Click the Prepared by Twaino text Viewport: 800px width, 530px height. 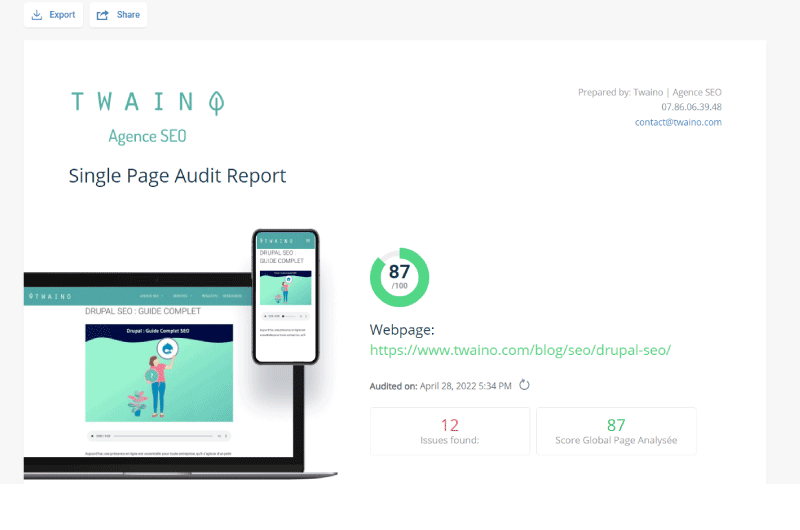pyautogui.click(x=649, y=92)
